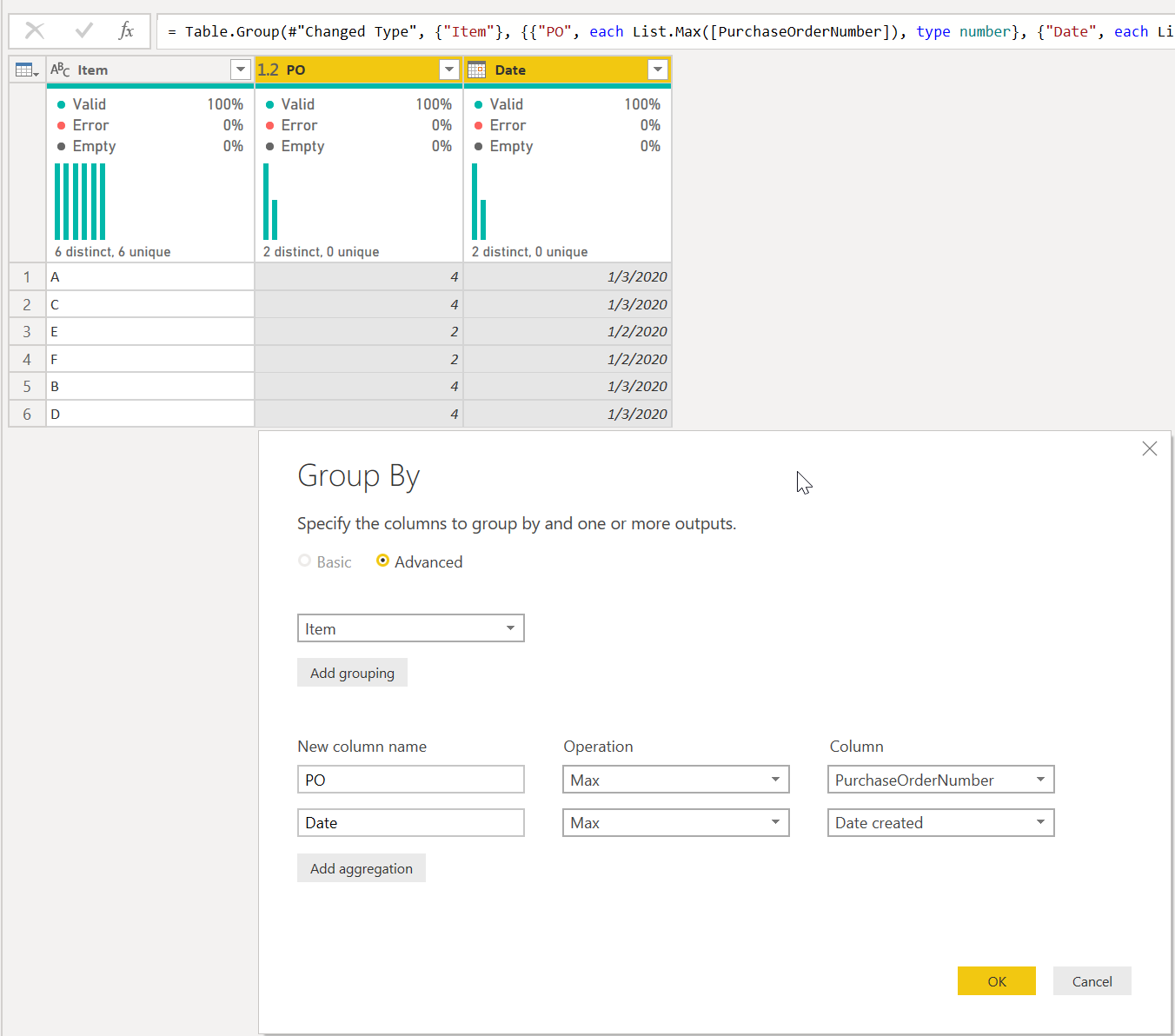
Task: Select the Date column header
Action: 568,70
